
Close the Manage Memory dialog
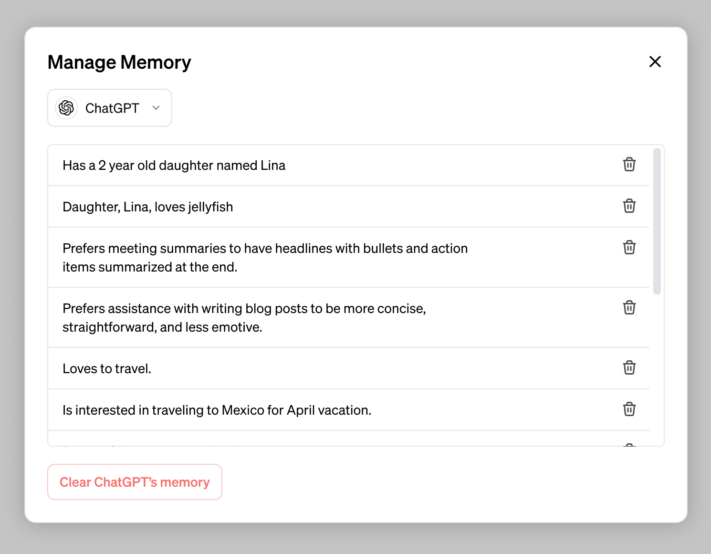pyautogui.click(x=655, y=62)
